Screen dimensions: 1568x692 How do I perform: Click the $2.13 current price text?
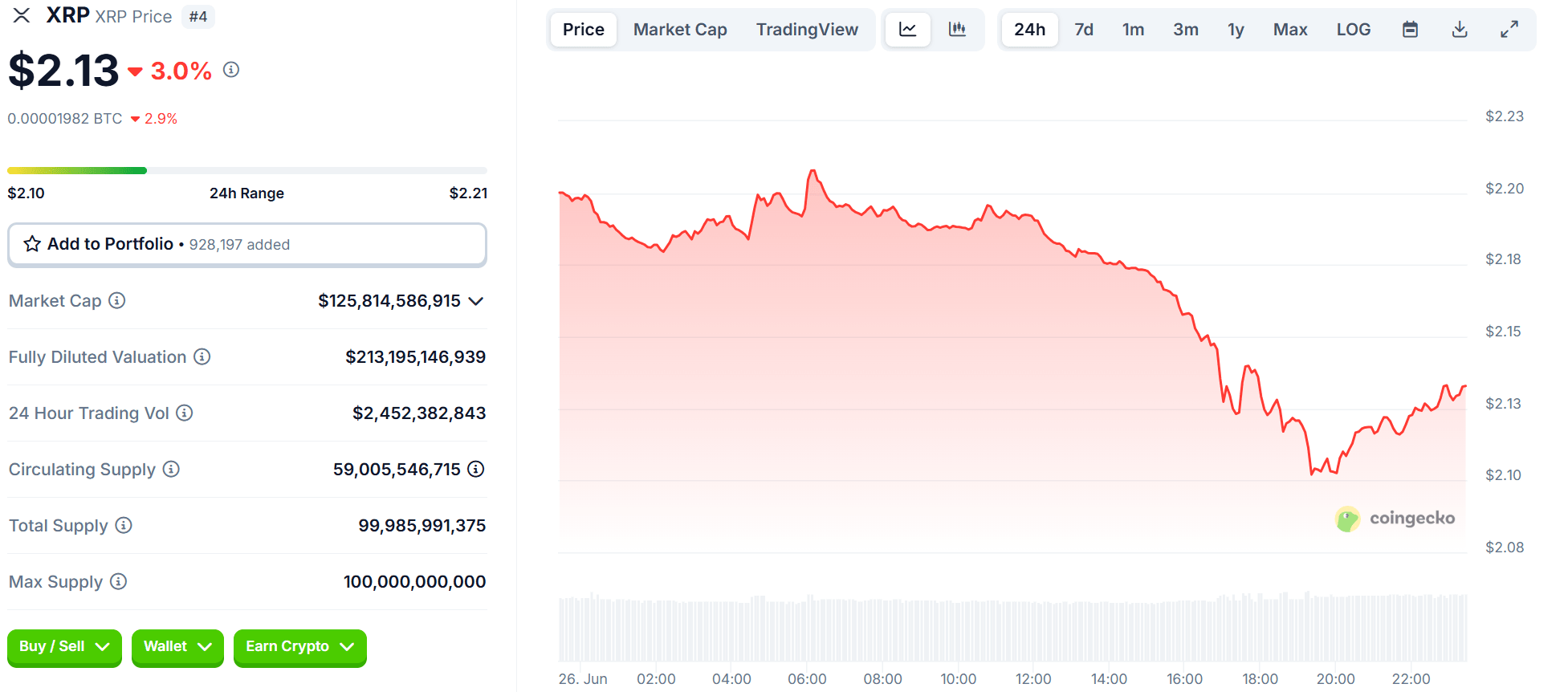[63, 71]
